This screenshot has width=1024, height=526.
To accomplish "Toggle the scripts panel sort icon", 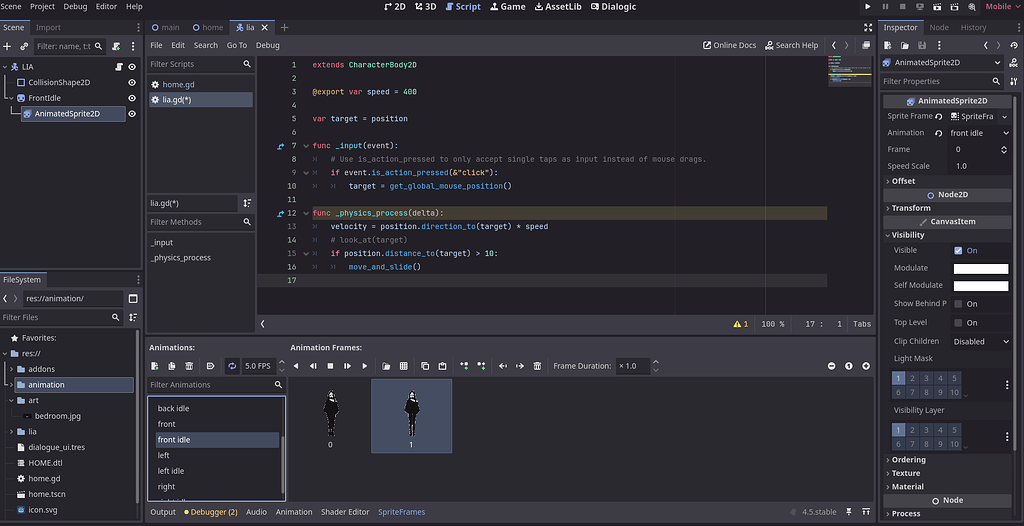I will point(248,203).
